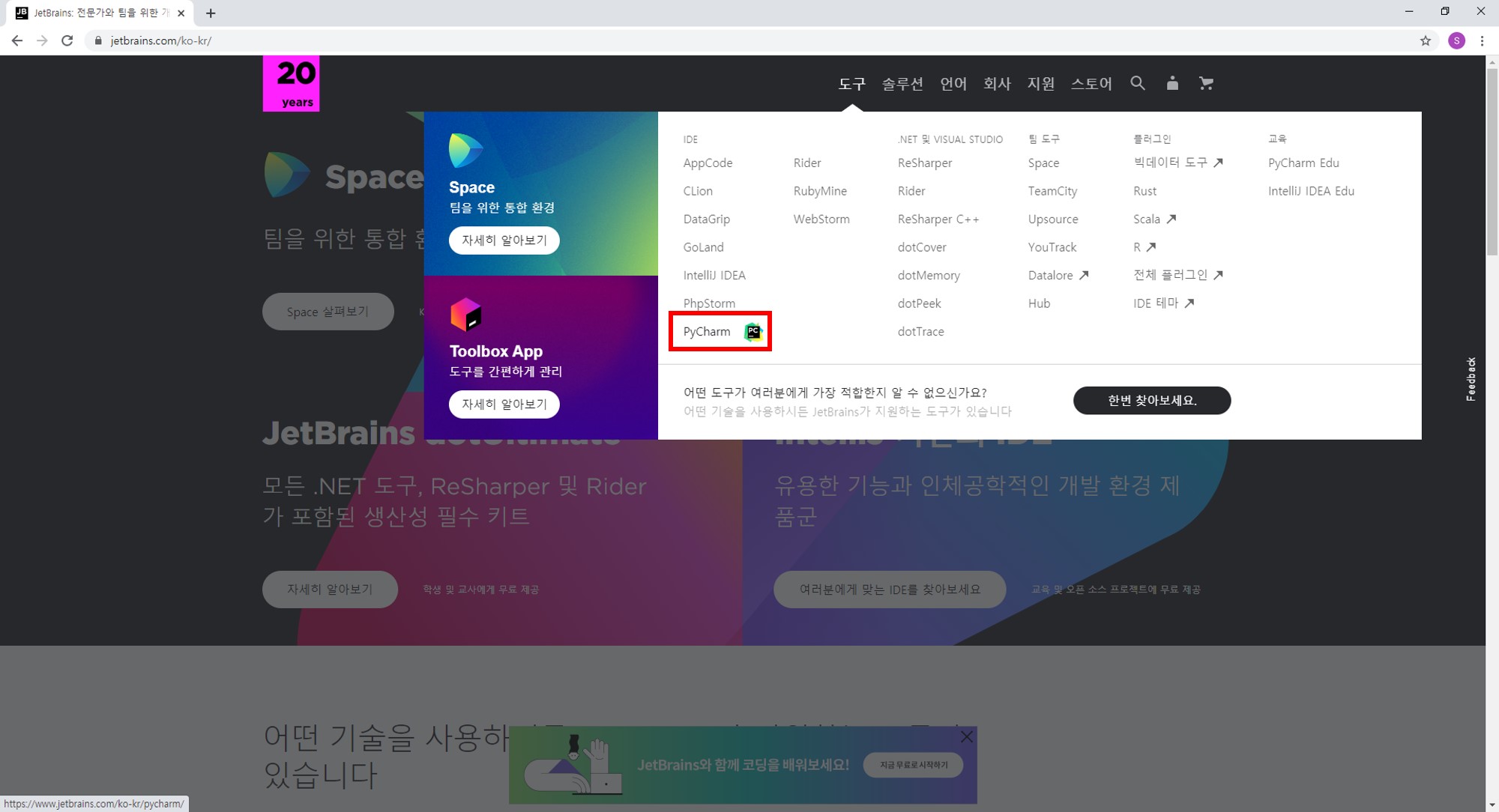Viewport: 1499px width, 812px height.
Task: Click Space 살펴보기 button
Action: point(328,312)
